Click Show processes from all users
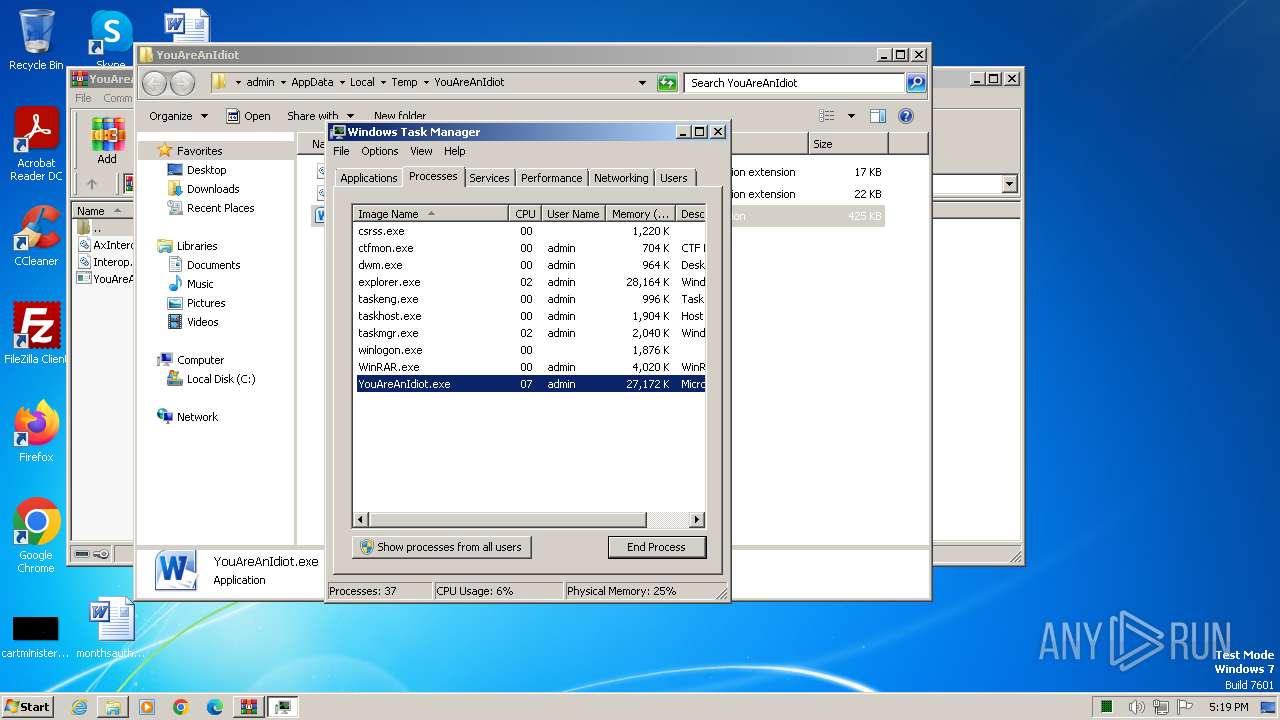 (441, 547)
